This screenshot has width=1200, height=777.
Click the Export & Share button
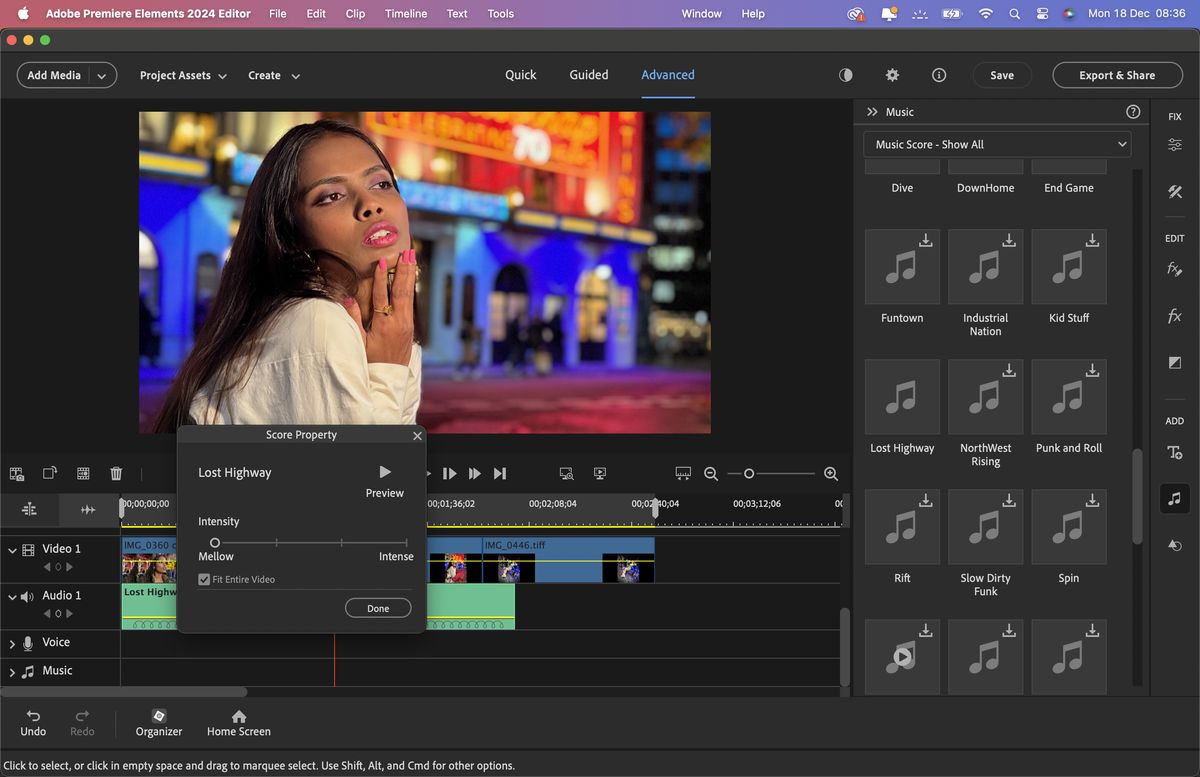(x=1117, y=75)
